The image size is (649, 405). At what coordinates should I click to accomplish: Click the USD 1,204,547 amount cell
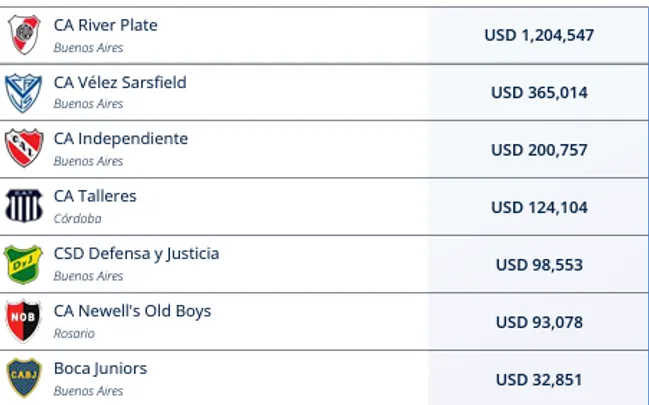539,35
